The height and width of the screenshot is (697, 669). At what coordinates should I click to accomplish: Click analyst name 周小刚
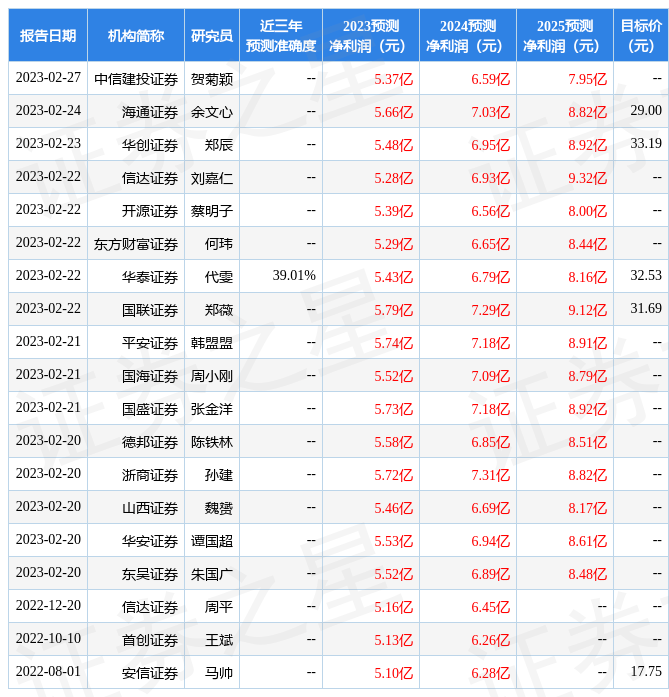212,376
